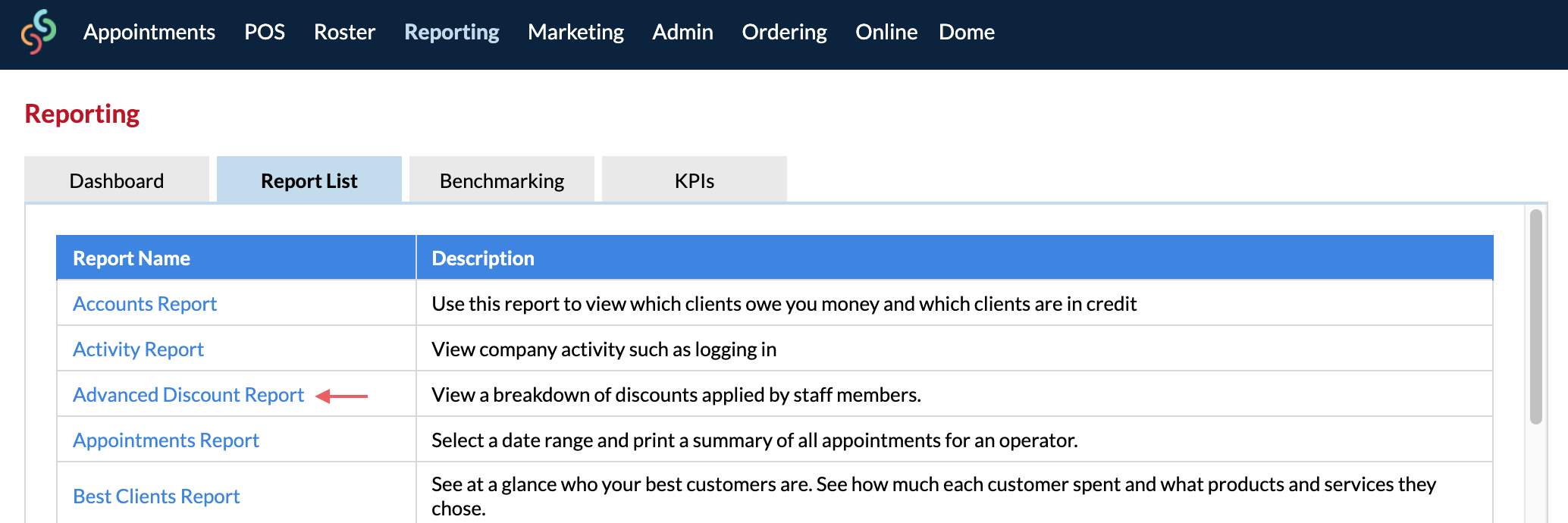
Task: Open the KPIs tab
Action: pyautogui.click(x=695, y=180)
